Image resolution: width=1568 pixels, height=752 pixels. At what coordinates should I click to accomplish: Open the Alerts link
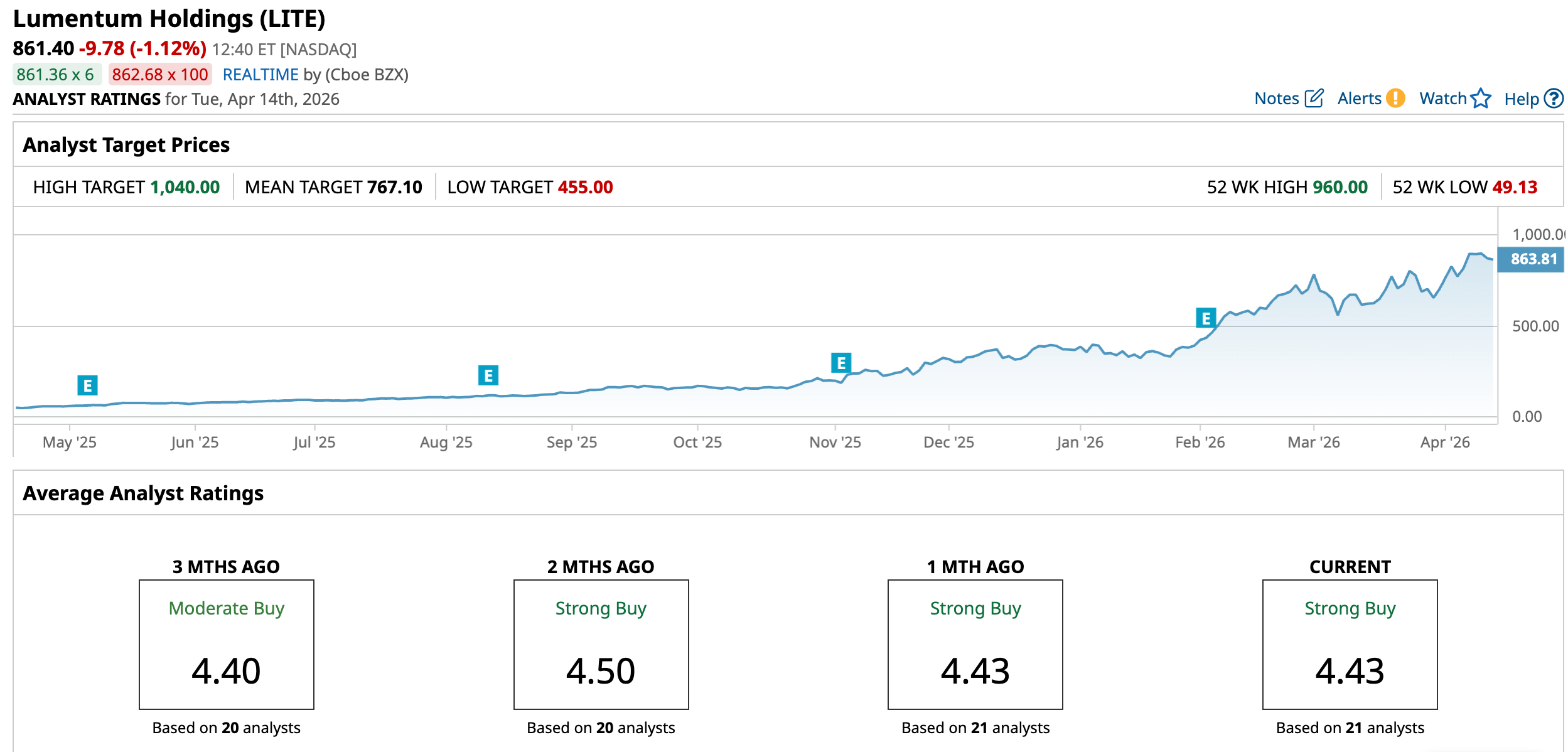1359,99
